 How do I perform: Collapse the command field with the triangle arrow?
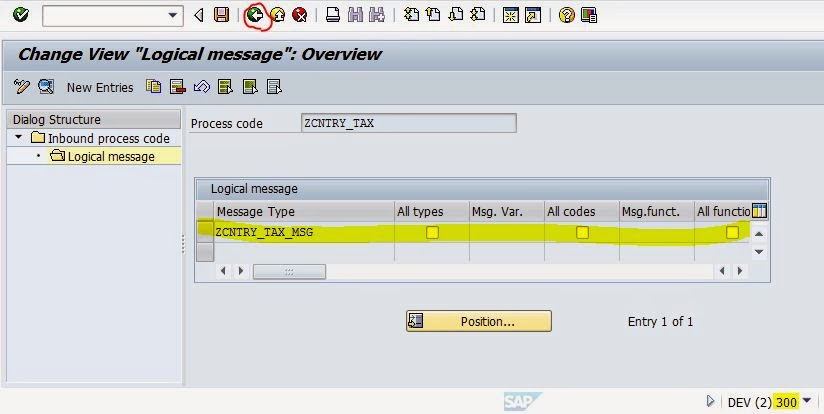[x=199, y=15]
